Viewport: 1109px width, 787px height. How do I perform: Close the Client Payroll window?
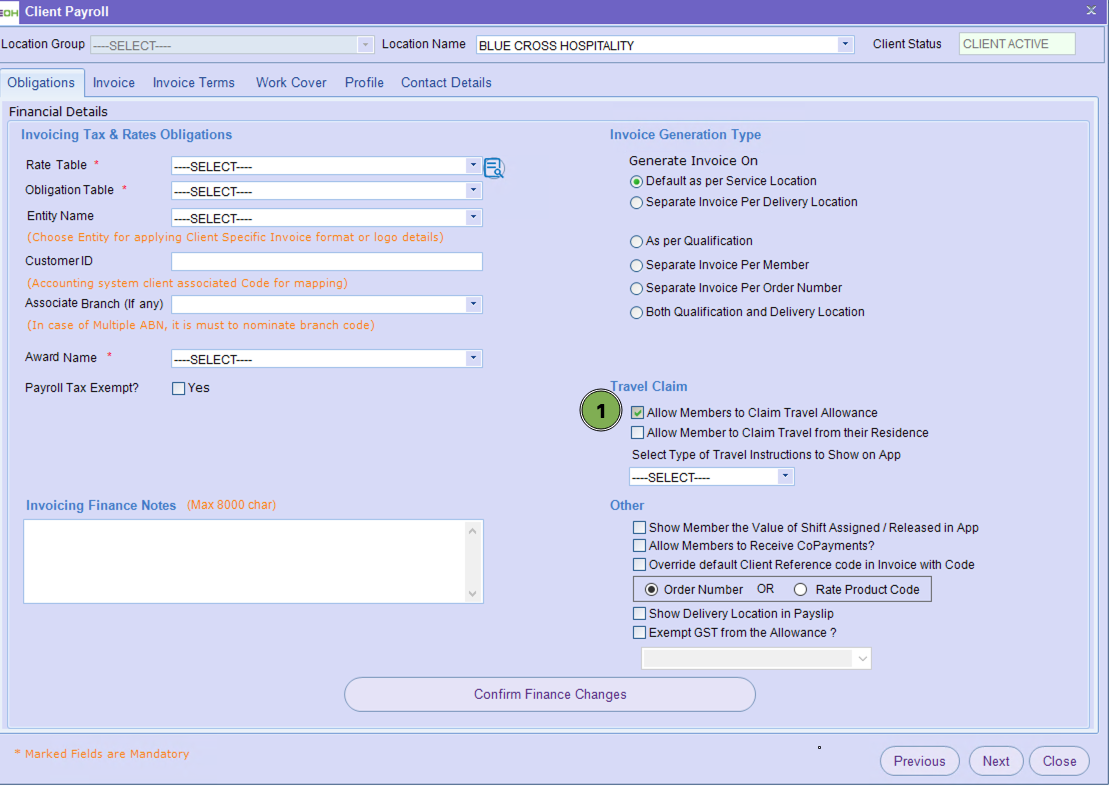pos(1091,10)
